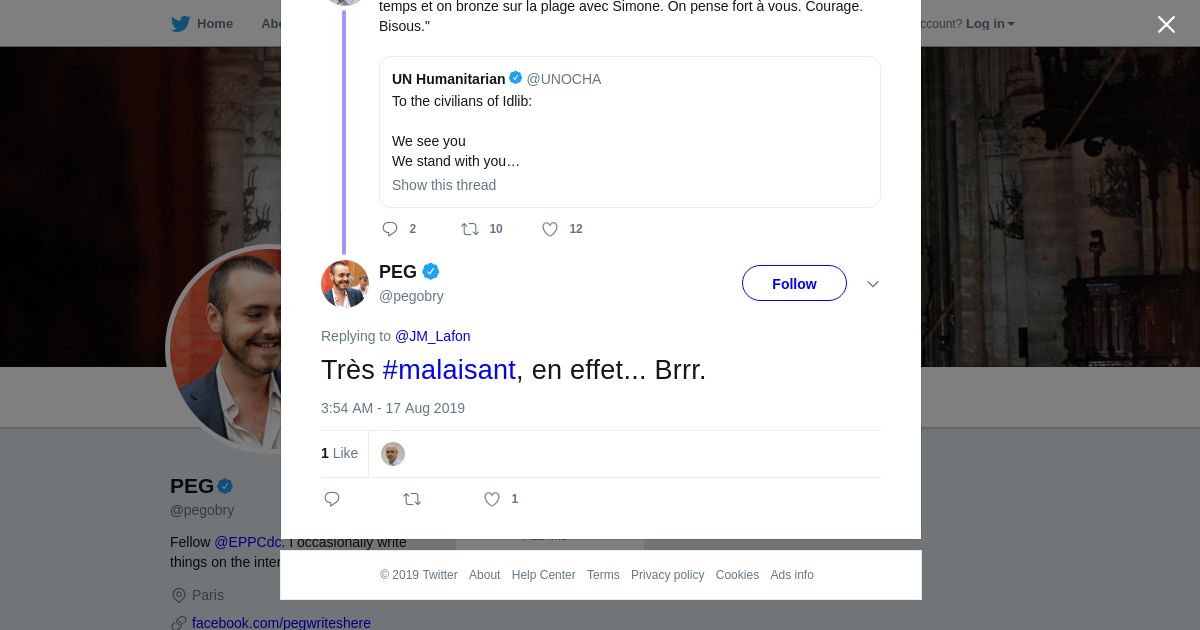This screenshot has width=1200, height=630.
Task: Open the Help Center footer link
Action: pyautogui.click(x=543, y=575)
